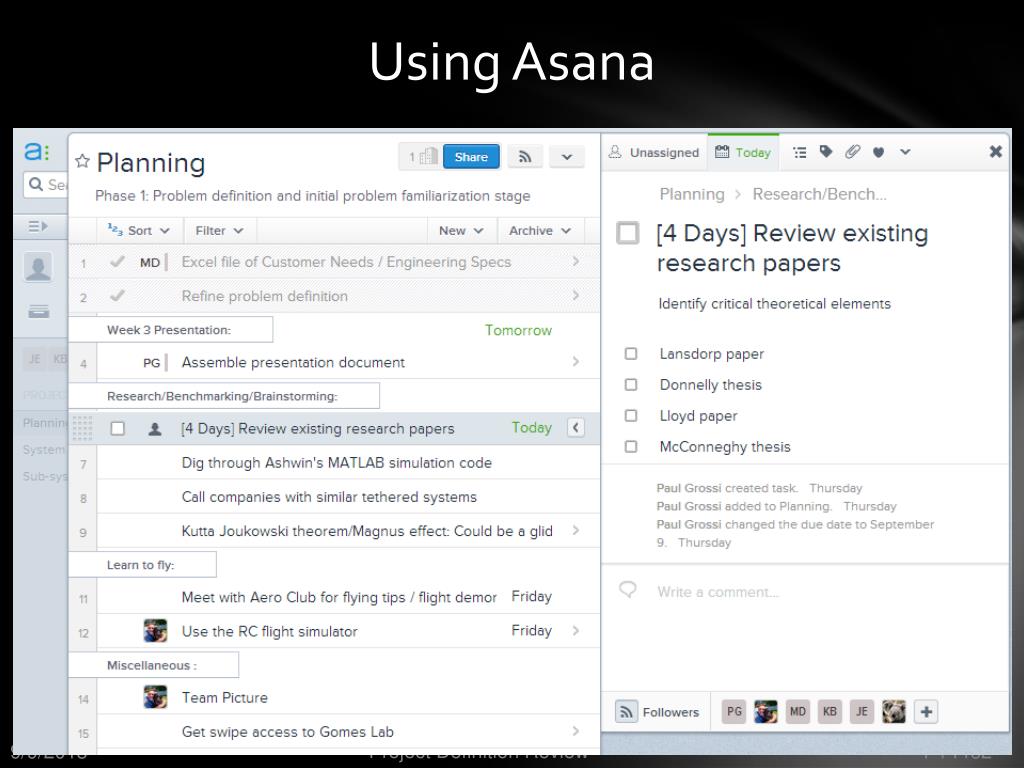The image size is (1024, 768).
Task: Open the inbox tray icon in sidebar
Action: tap(39, 312)
